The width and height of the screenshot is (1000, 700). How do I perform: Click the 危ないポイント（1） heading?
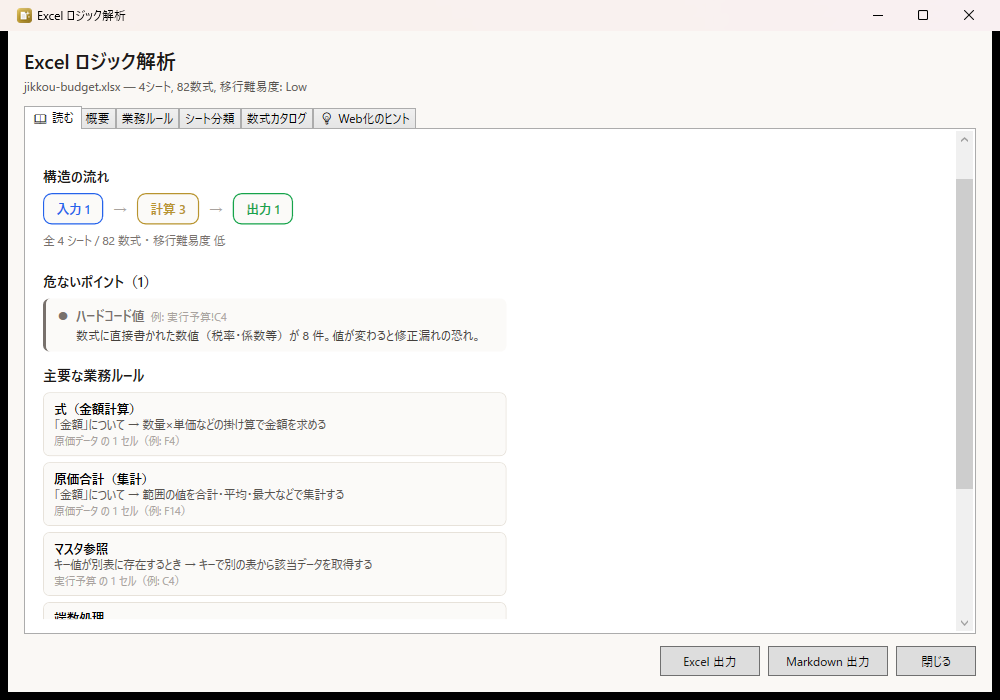(x=96, y=282)
